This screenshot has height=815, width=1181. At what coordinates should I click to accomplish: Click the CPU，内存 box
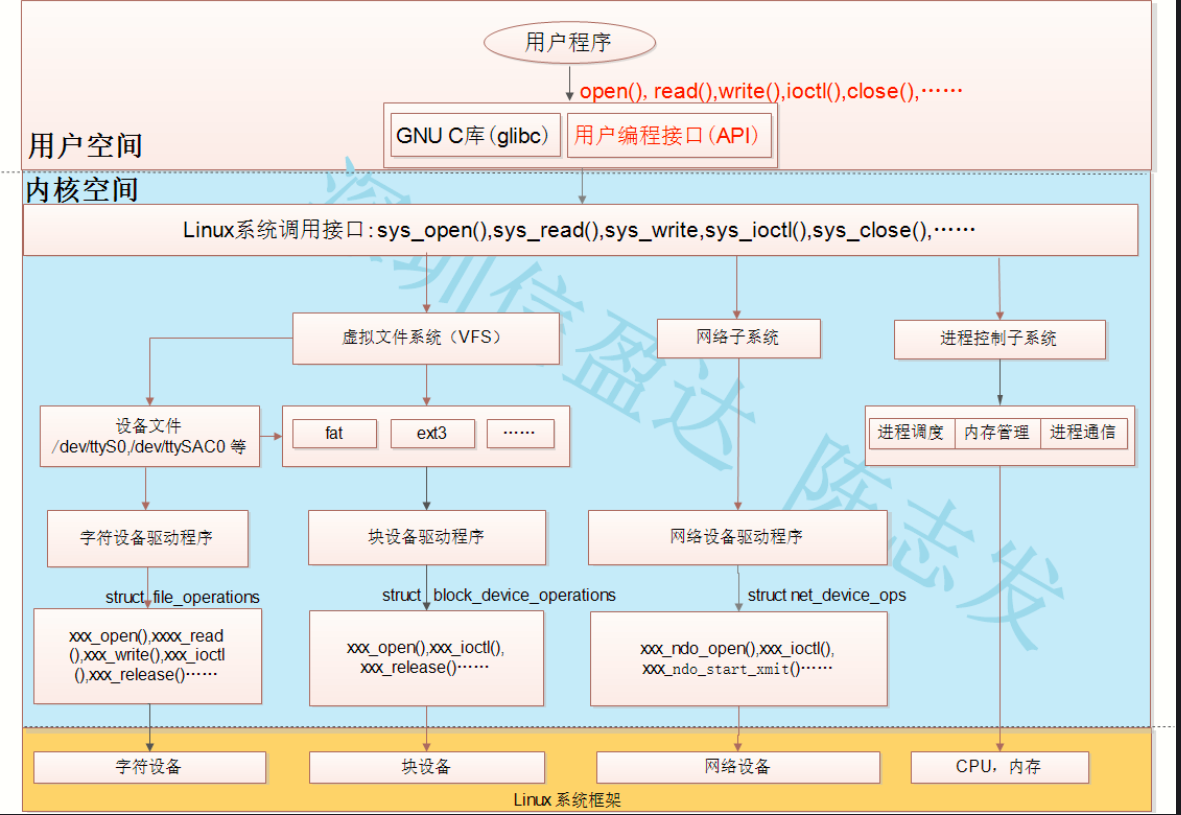pos(999,767)
